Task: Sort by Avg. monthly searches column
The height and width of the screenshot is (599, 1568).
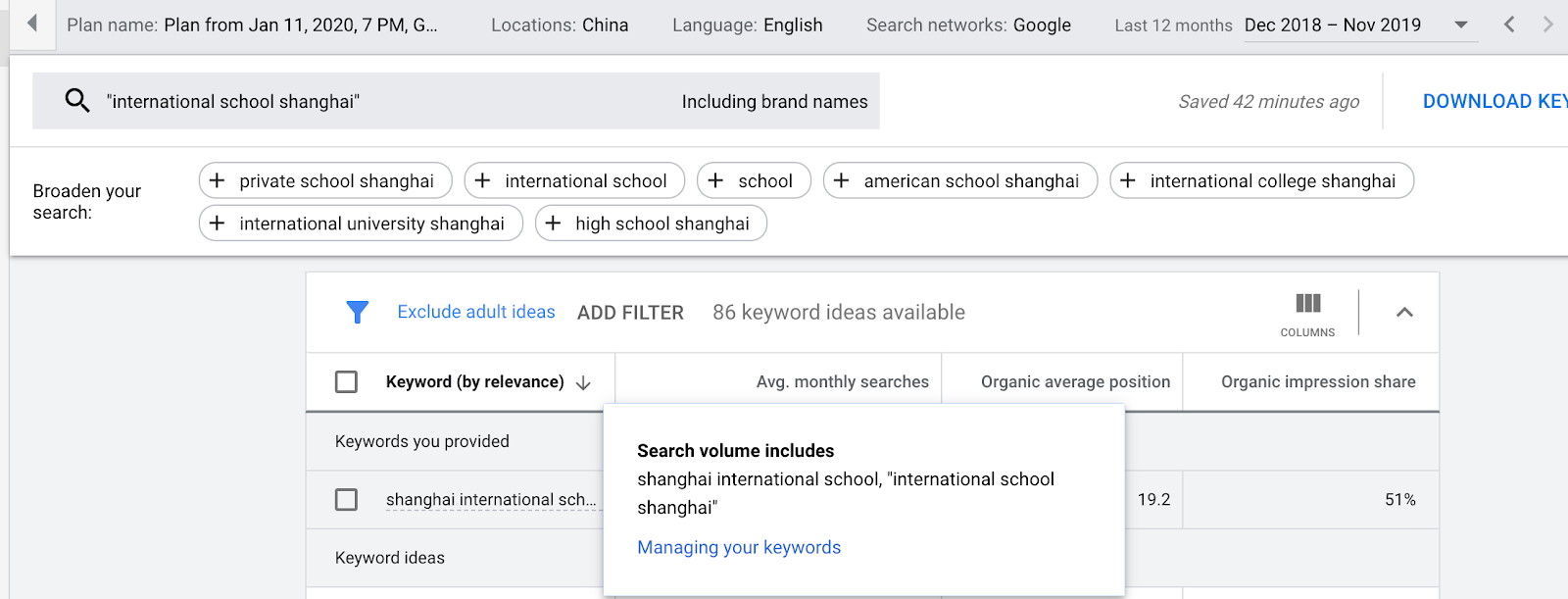Action: click(842, 381)
